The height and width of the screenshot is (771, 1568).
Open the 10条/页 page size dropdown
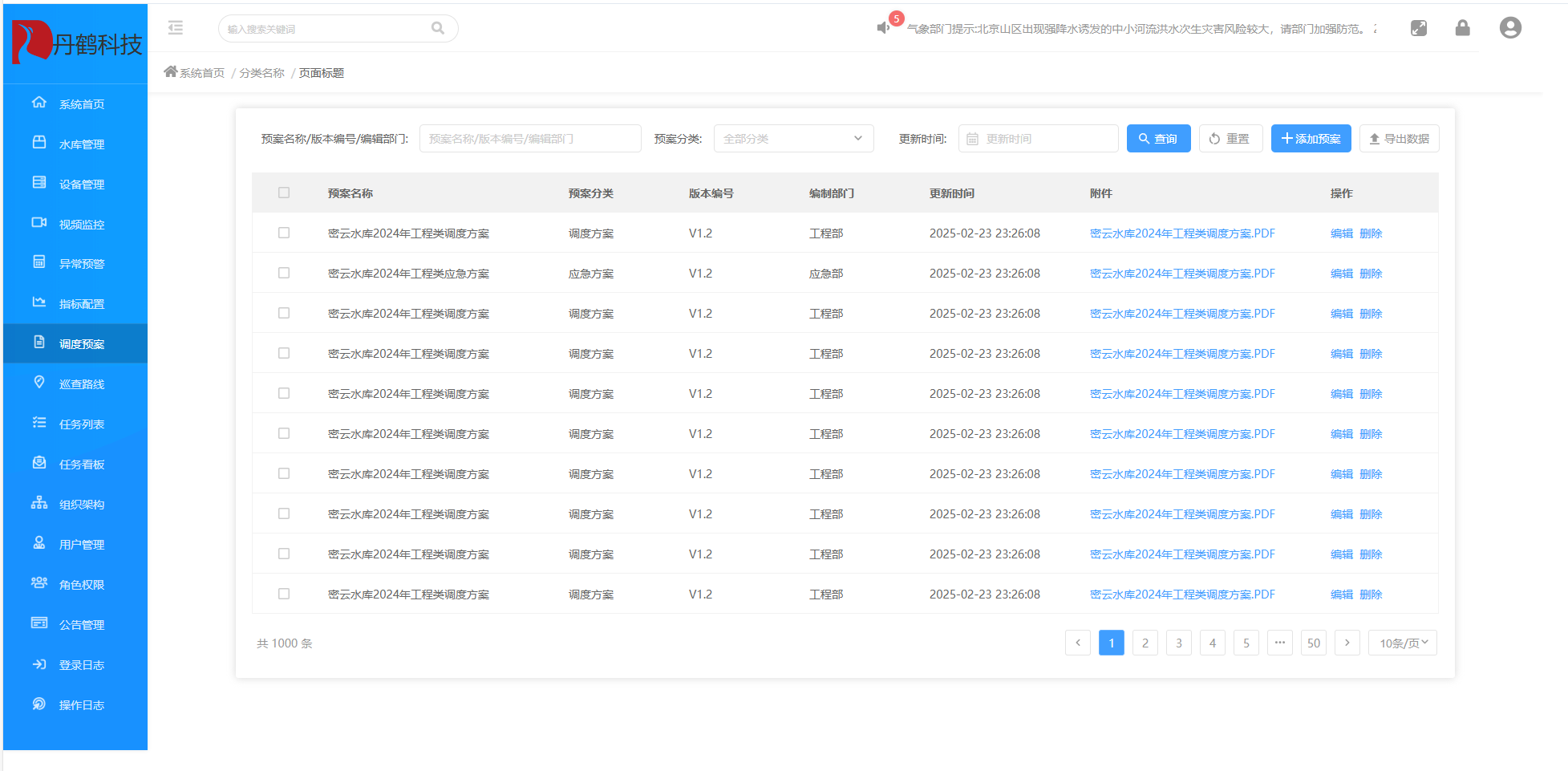1403,643
